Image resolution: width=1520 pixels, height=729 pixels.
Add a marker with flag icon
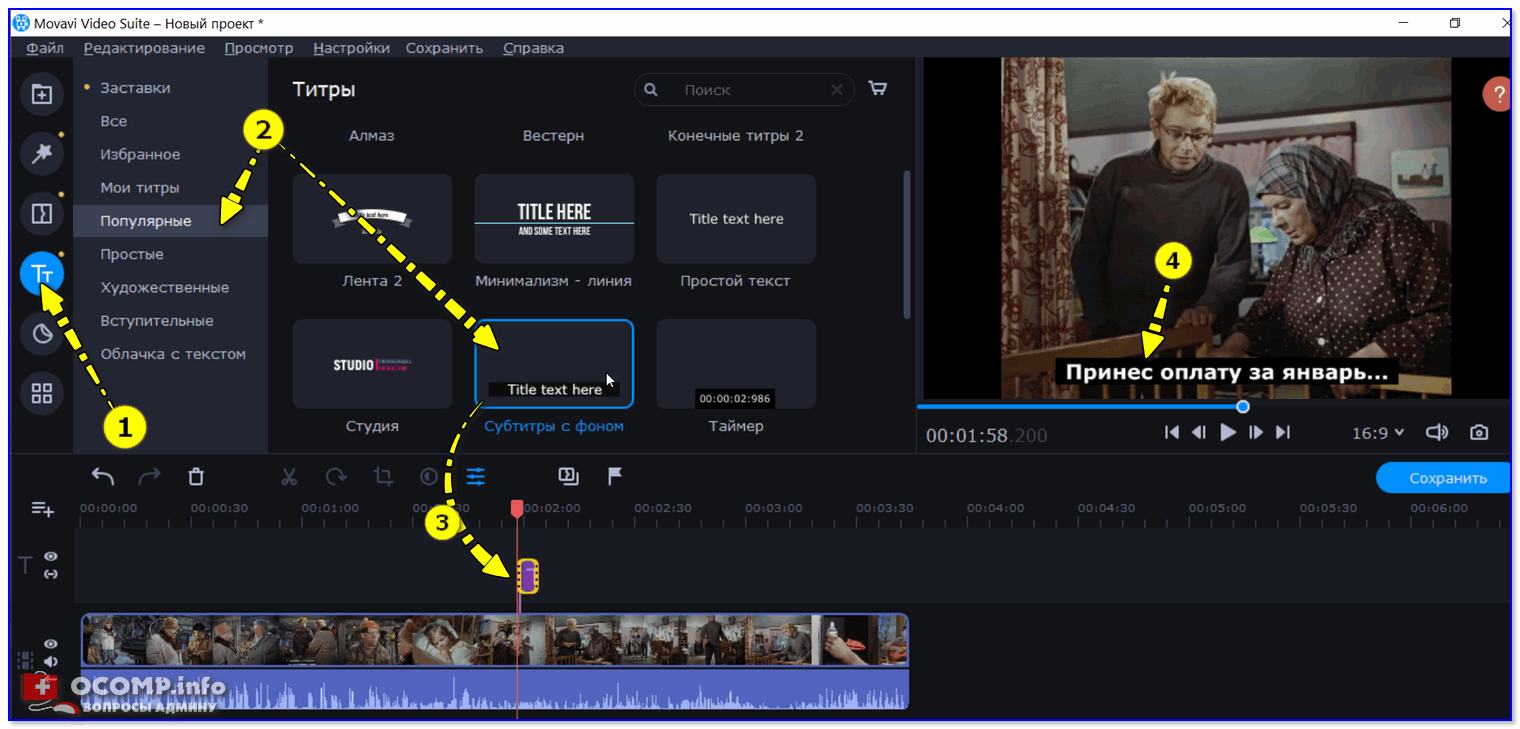[x=615, y=477]
